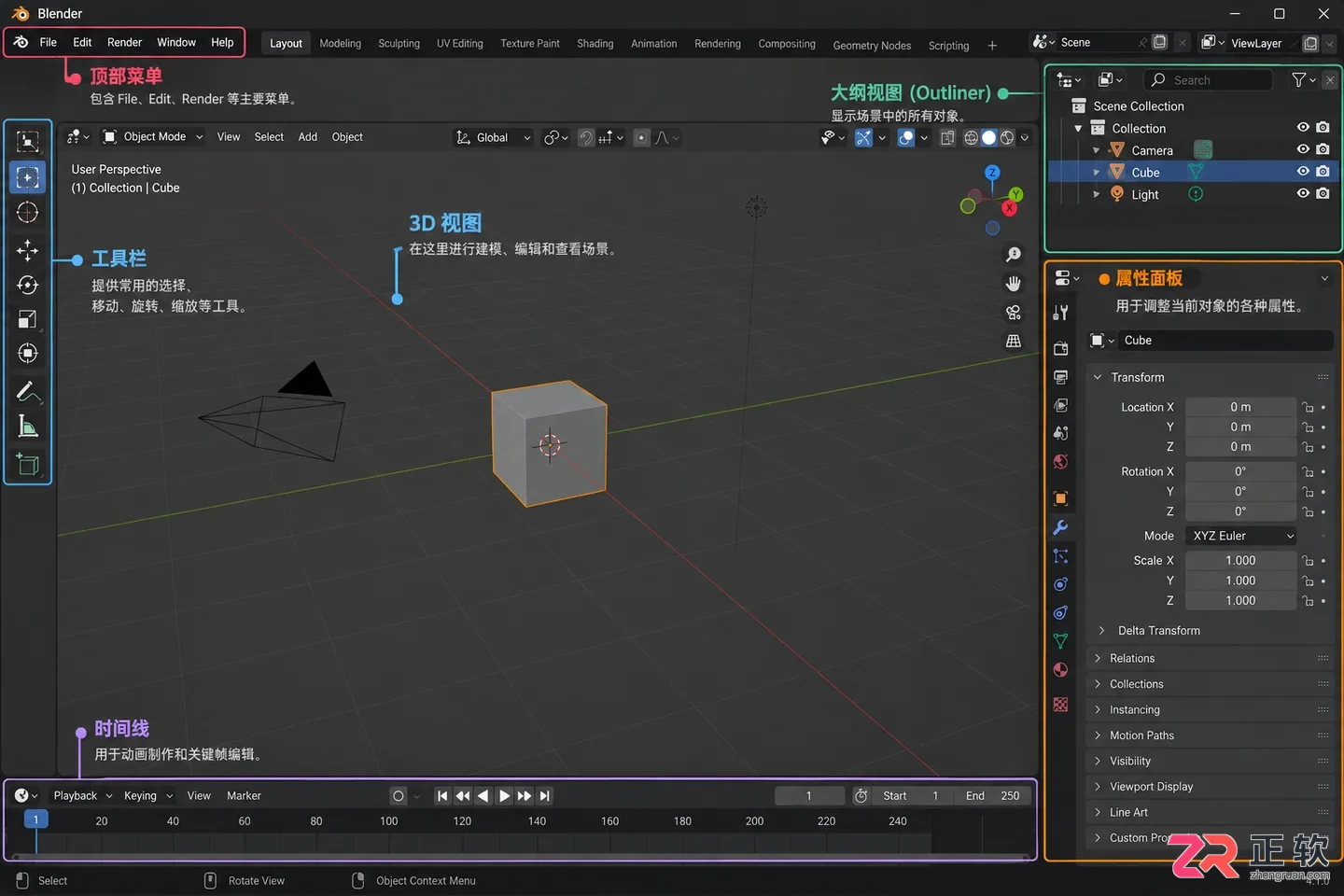Screen dimensions: 1344x896
Task: Expand the Camera item in outliner
Action: tap(1096, 150)
